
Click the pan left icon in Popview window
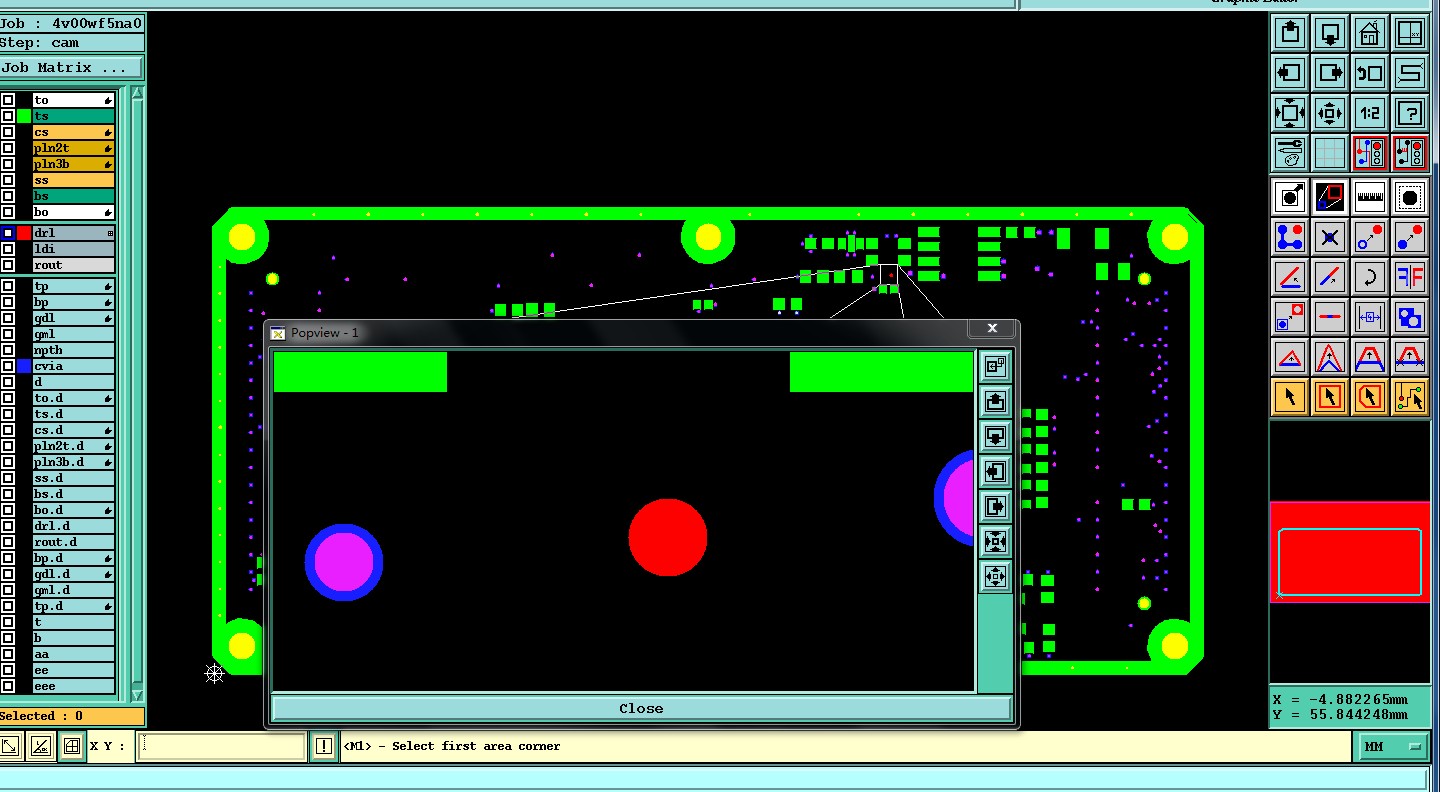tap(995, 471)
